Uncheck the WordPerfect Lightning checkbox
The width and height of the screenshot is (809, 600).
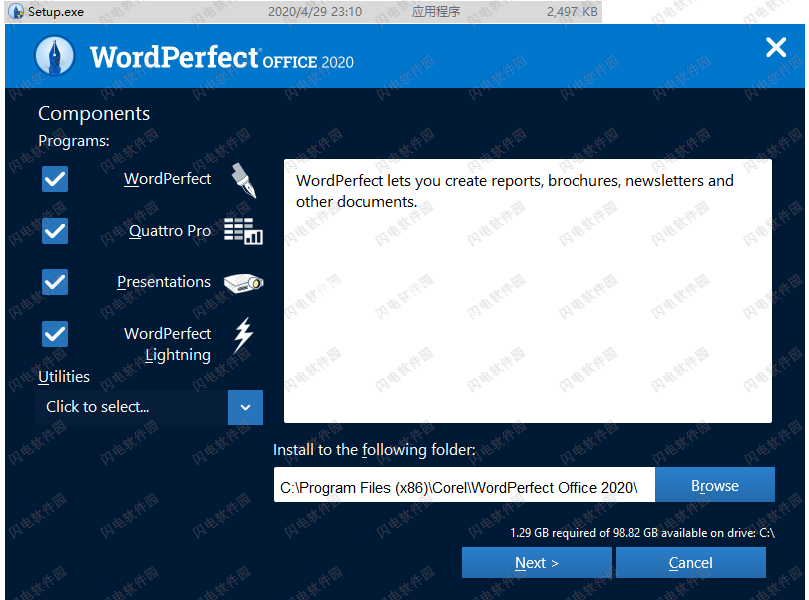click(x=55, y=334)
